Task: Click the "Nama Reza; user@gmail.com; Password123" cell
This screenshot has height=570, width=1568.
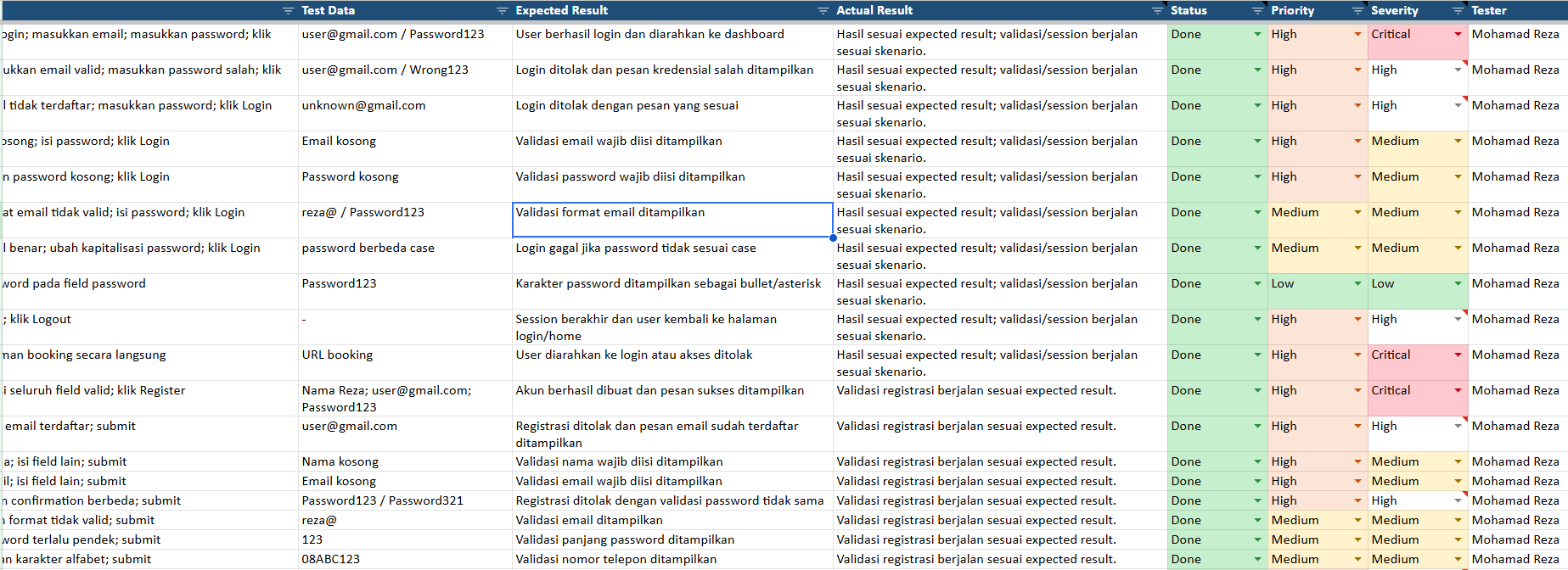Action: [405, 399]
